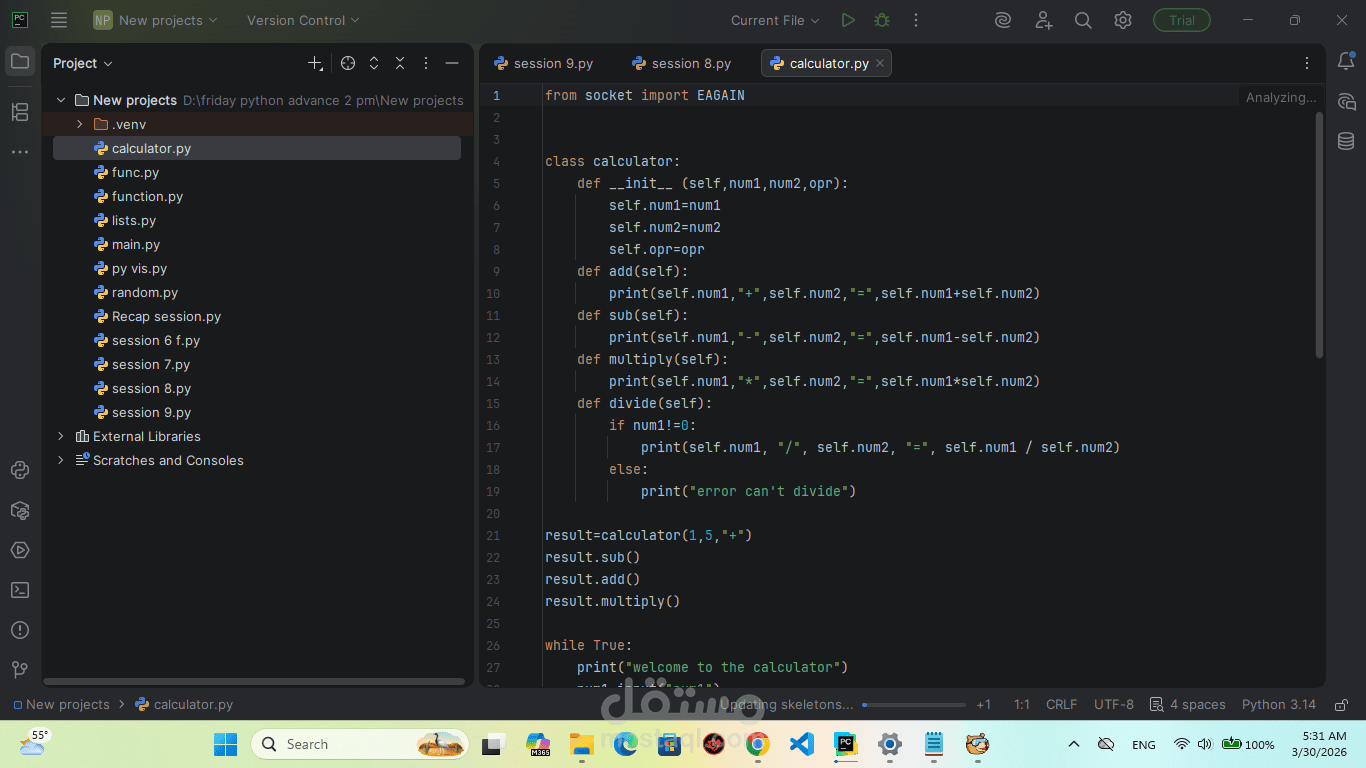Open line:column 1:1 position indicator

click(x=1022, y=704)
